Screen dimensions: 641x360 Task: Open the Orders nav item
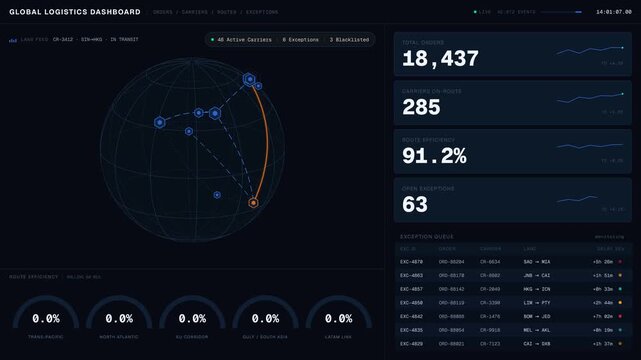pyautogui.click(x=163, y=12)
